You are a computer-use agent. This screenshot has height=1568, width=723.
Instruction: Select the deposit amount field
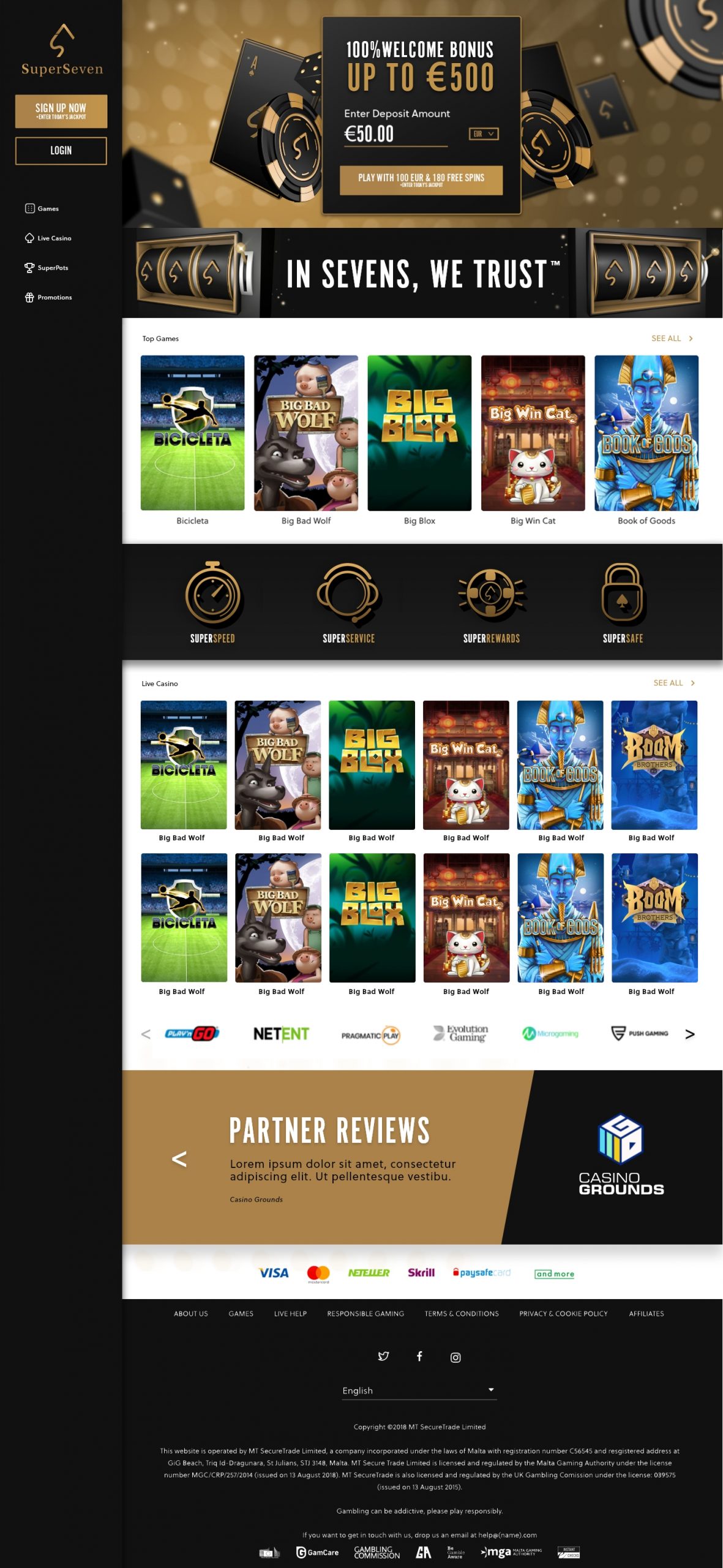(x=395, y=134)
